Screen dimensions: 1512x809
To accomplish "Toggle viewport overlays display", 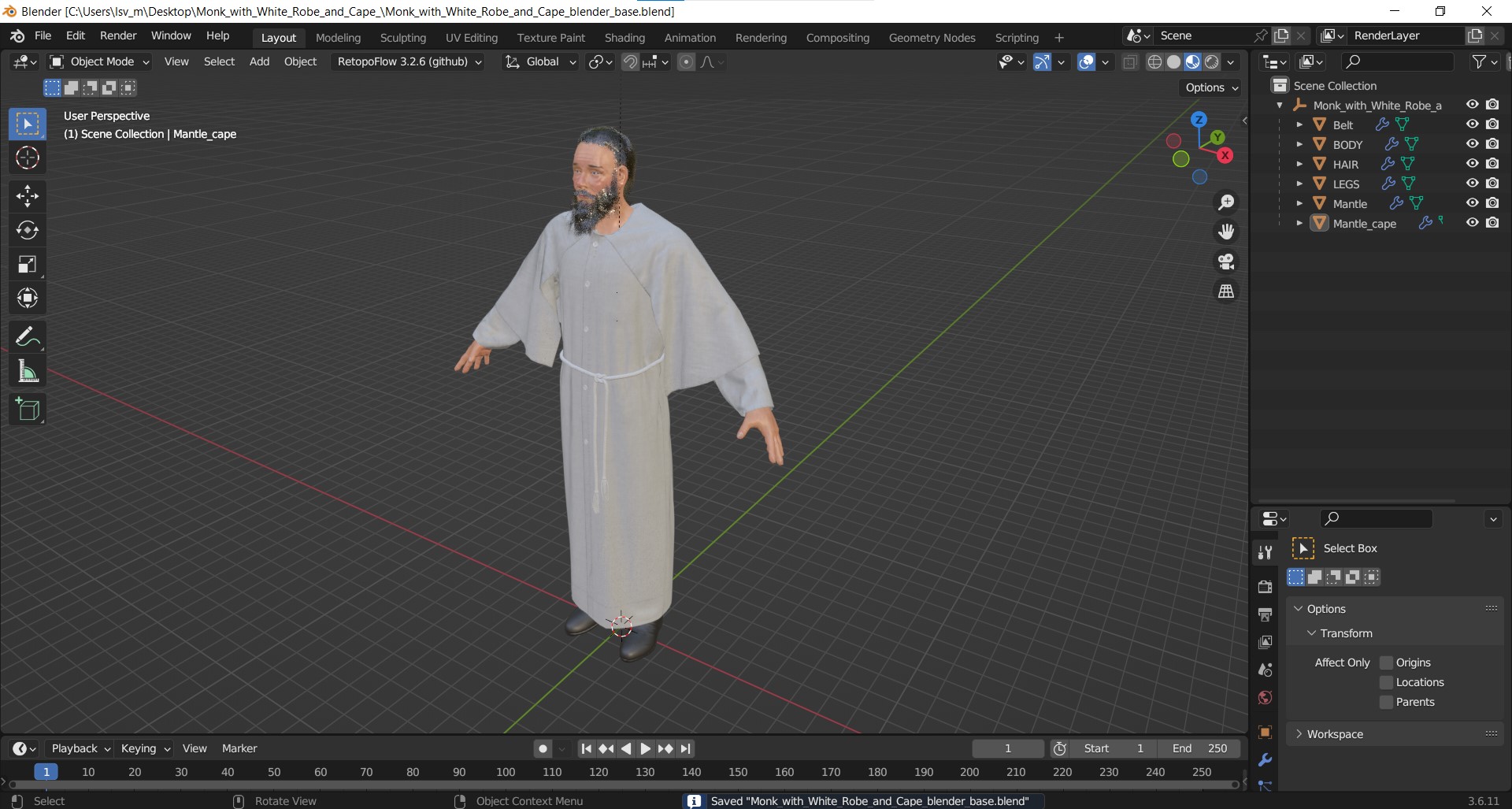I will point(1087,62).
